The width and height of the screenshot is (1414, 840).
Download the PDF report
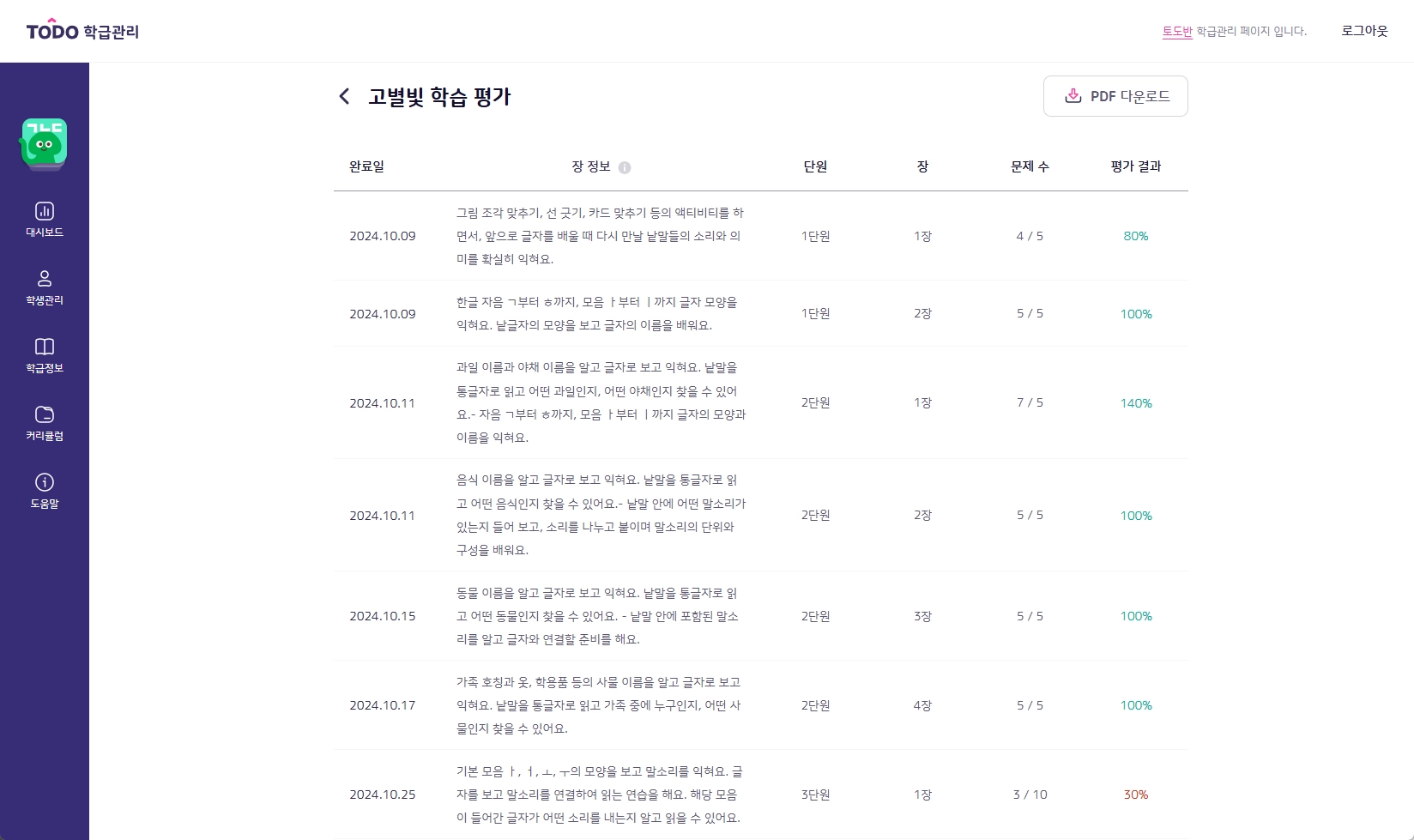pyautogui.click(x=1115, y=96)
